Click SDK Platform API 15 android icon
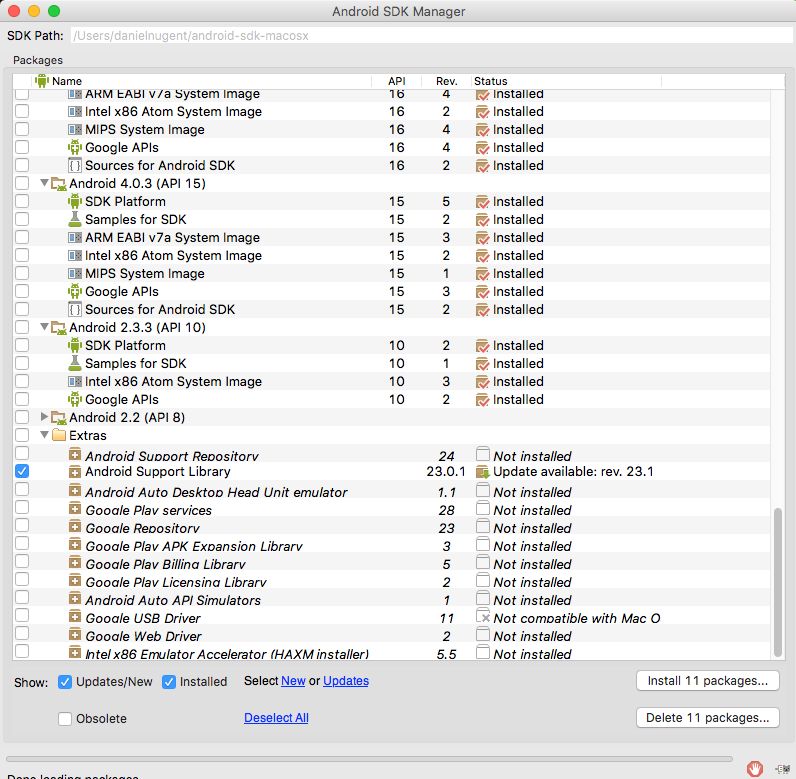 pyautogui.click(x=75, y=201)
